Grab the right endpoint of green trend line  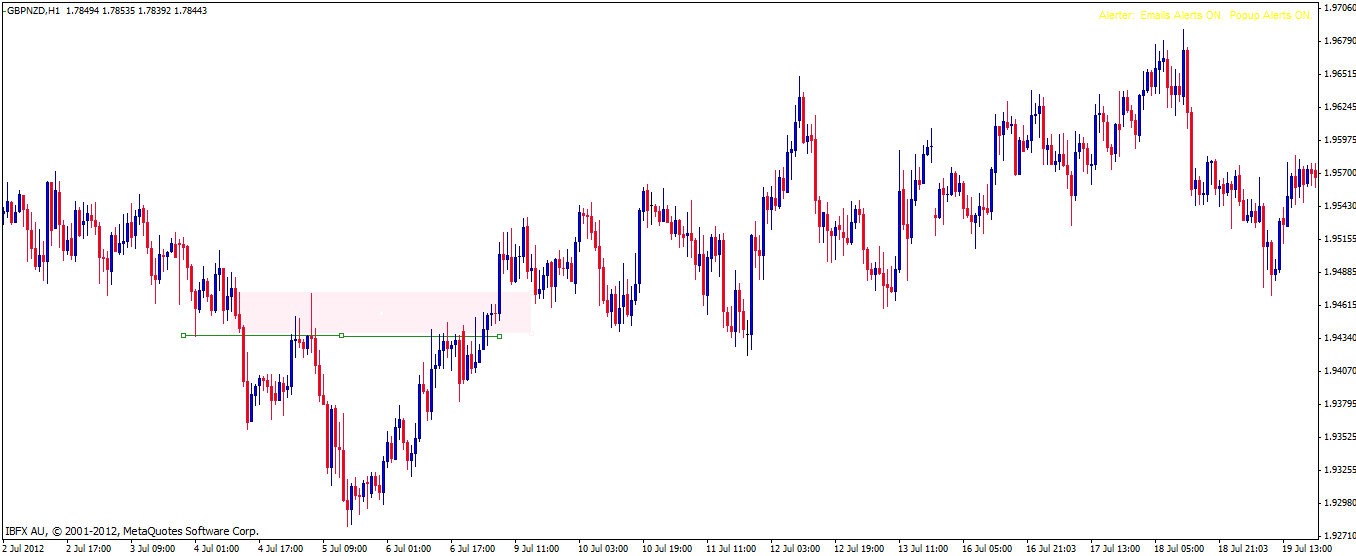(x=499, y=336)
